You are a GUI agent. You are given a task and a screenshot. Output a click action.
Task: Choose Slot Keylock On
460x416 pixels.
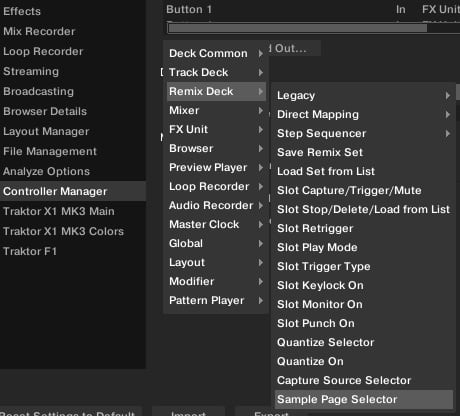coord(364,285)
